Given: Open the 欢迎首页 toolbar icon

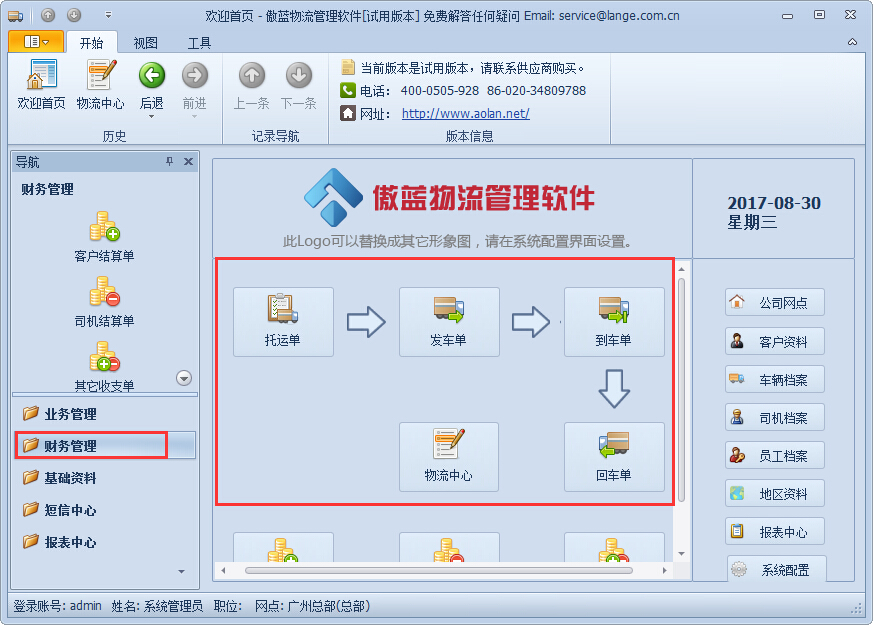Looking at the screenshot, I should (41, 85).
